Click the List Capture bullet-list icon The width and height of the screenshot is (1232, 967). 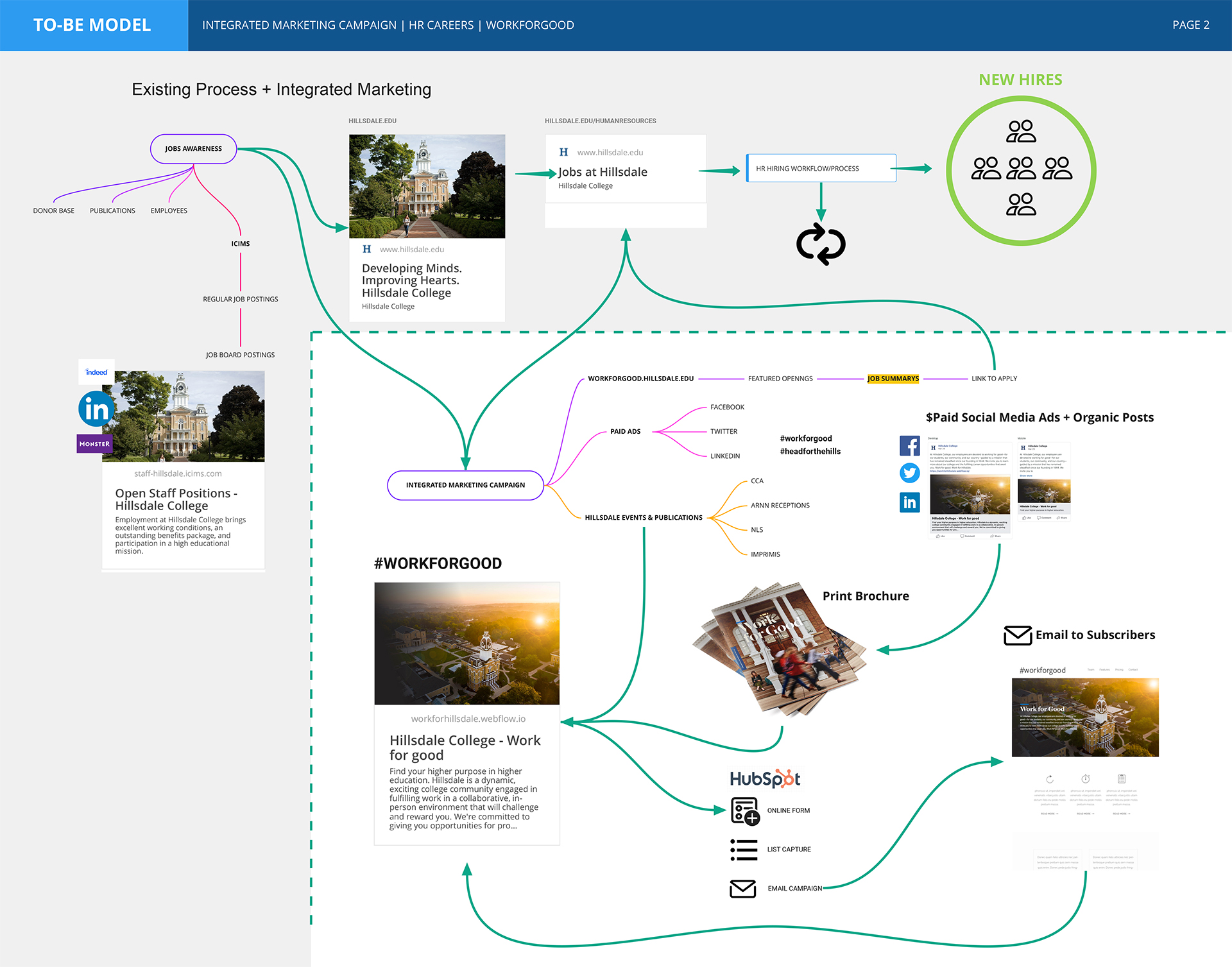pyautogui.click(x=744, y=850)
